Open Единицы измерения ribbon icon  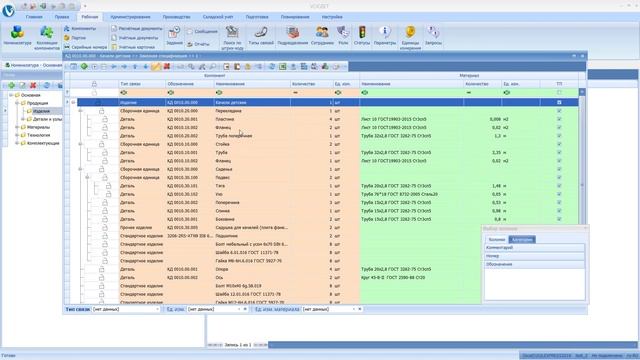(410, 37)
